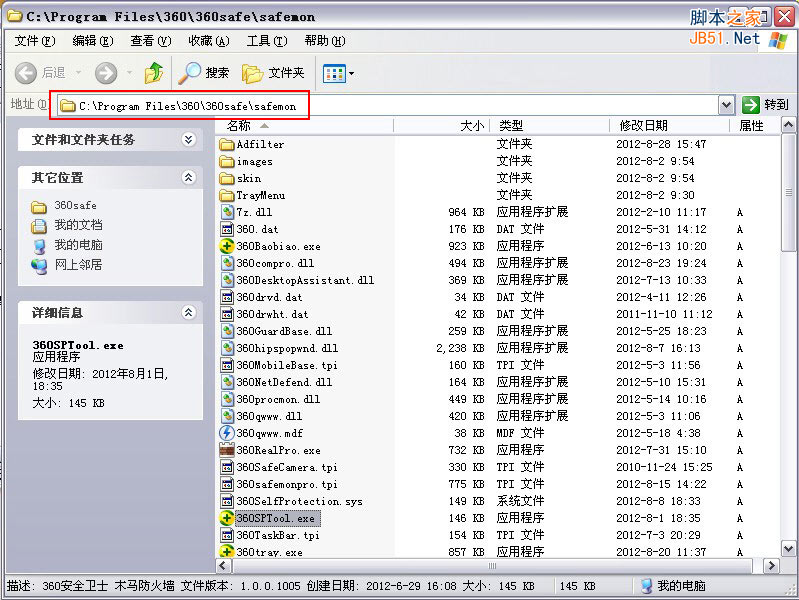Click the vertical scrollbar down arrow

coord(788,549)
